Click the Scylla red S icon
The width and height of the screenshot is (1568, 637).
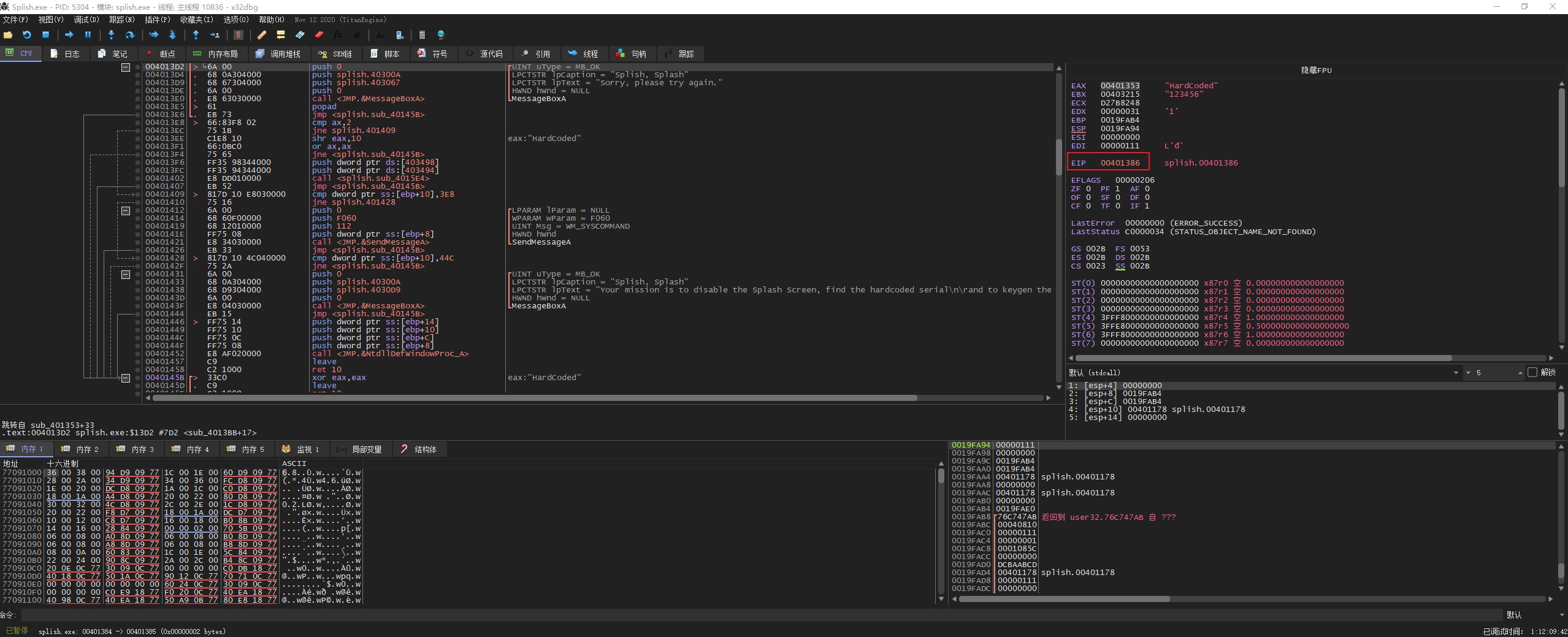[239, 35]
